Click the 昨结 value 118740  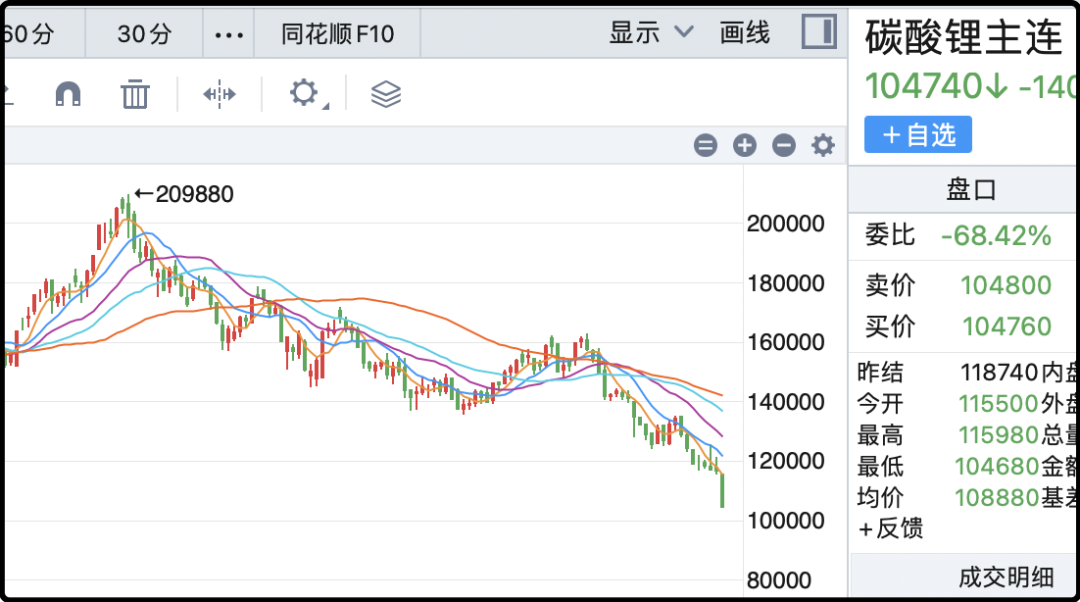coord(999,373)
